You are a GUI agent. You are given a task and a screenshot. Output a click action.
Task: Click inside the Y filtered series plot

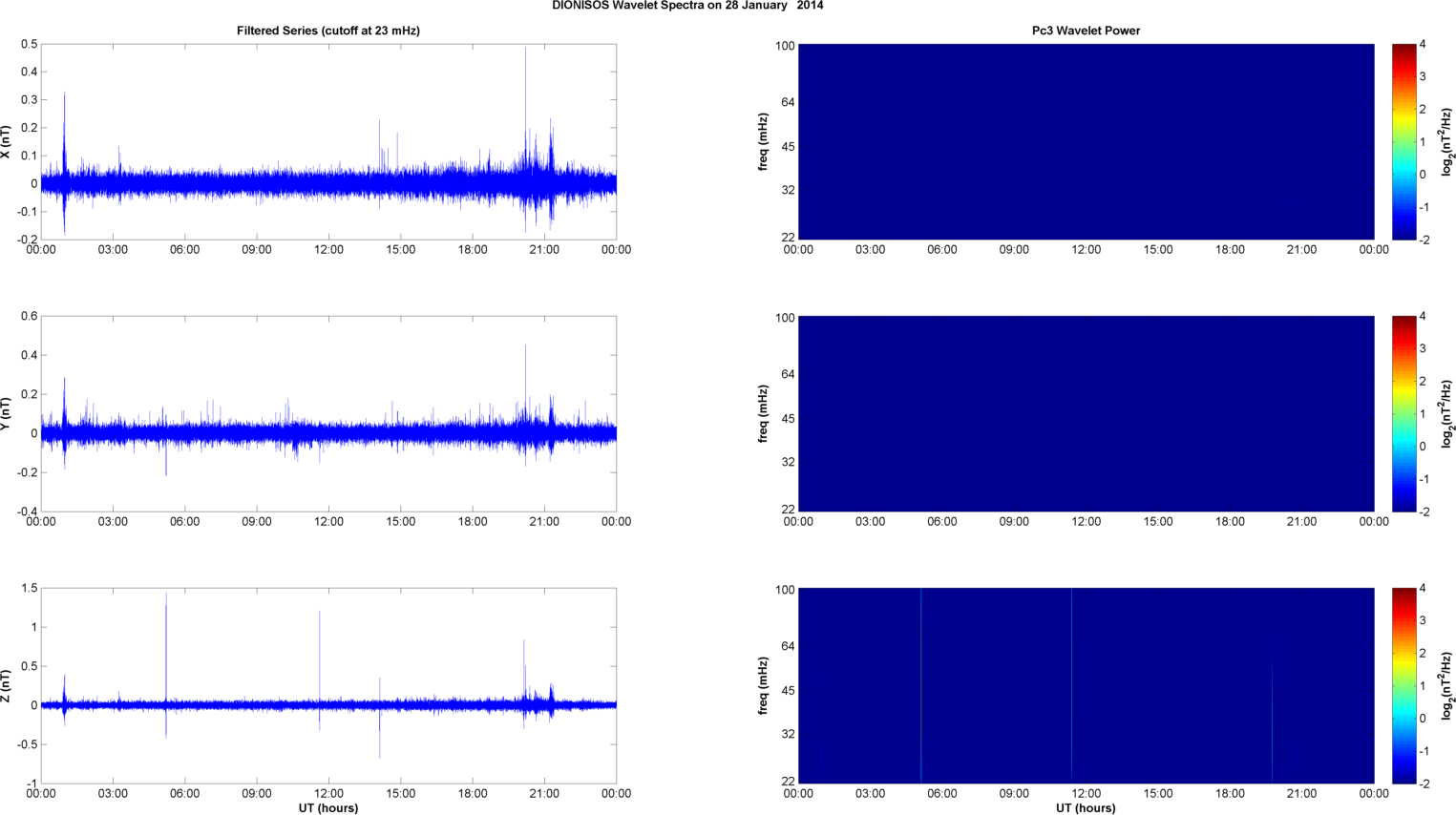pyautogui.click(x=328, y=414)
